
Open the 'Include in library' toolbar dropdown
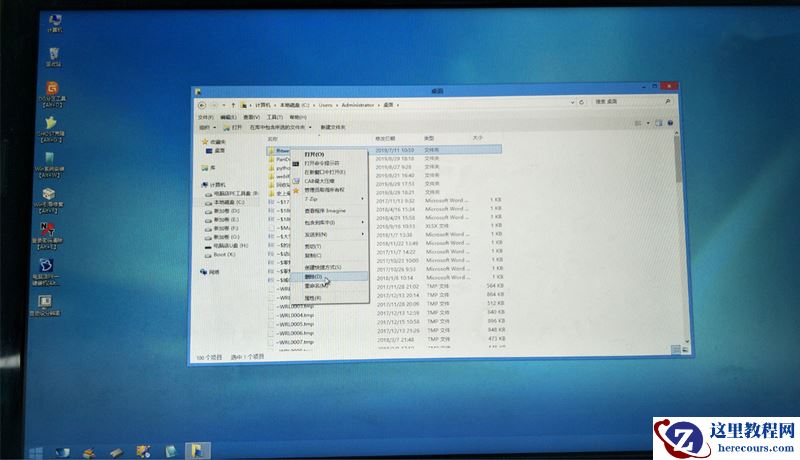[280, 127]
